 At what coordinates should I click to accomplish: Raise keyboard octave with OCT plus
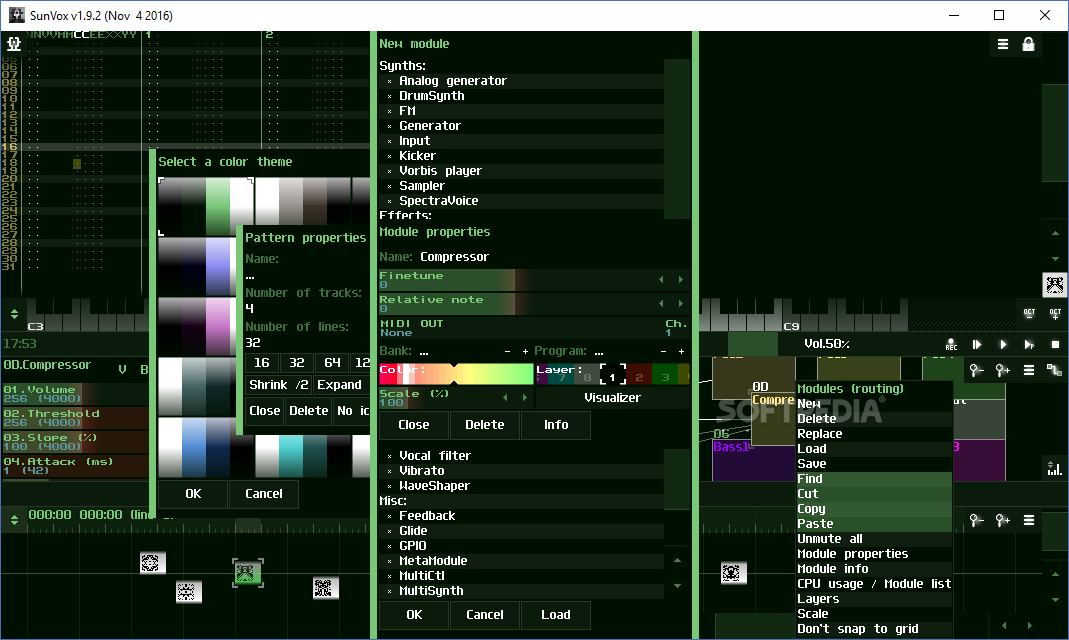click(1055, 314)
